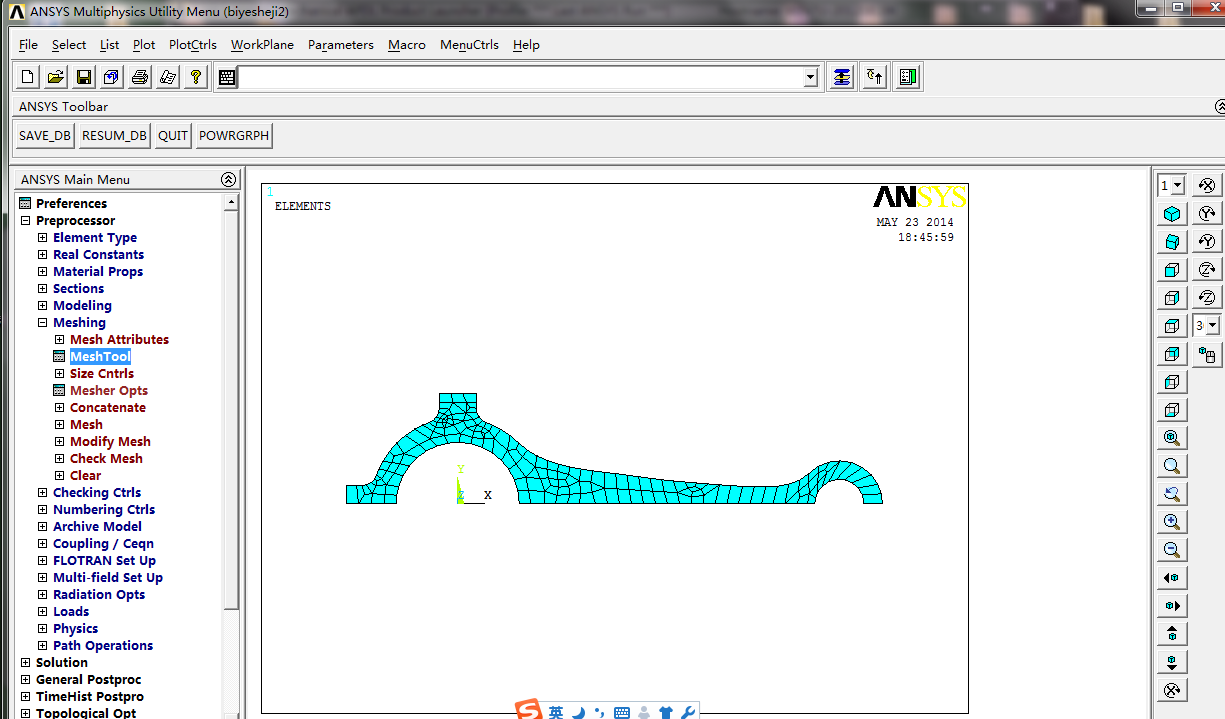Click the New Analysis icon
Image resolution: width=1225 pixels, height=719 pixels.
(28, 77)
